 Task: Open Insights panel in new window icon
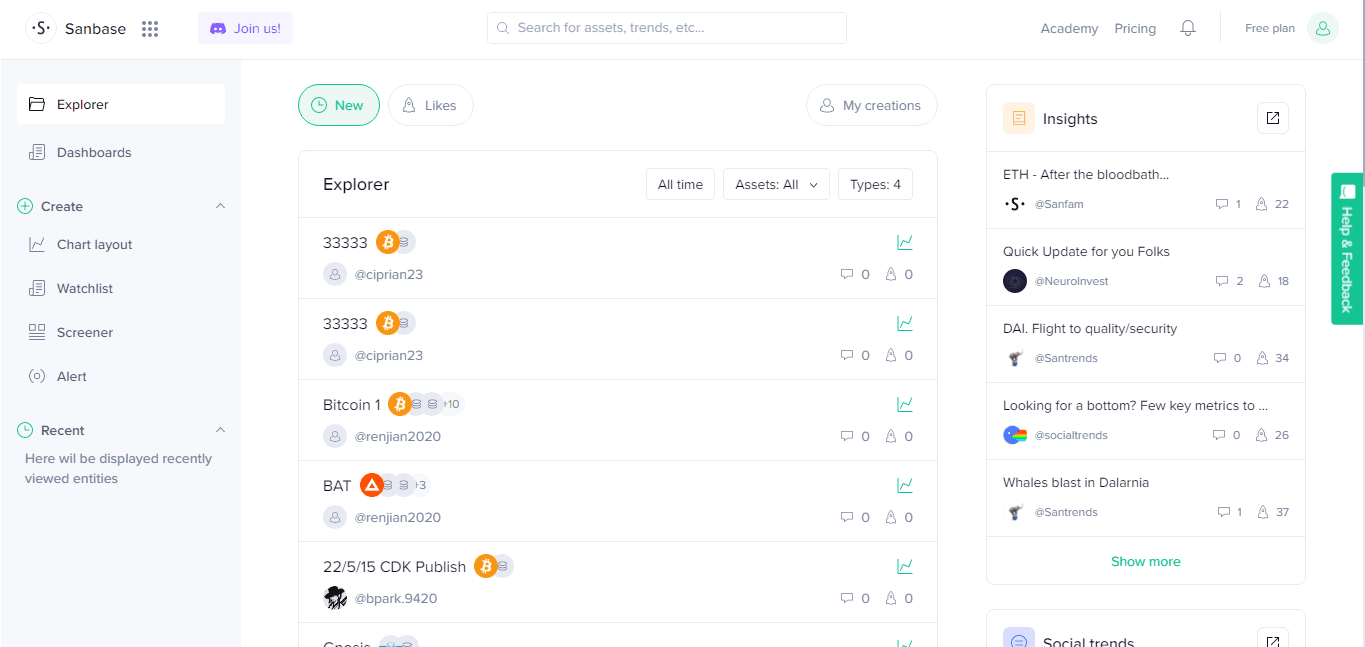pos(1272,118)
